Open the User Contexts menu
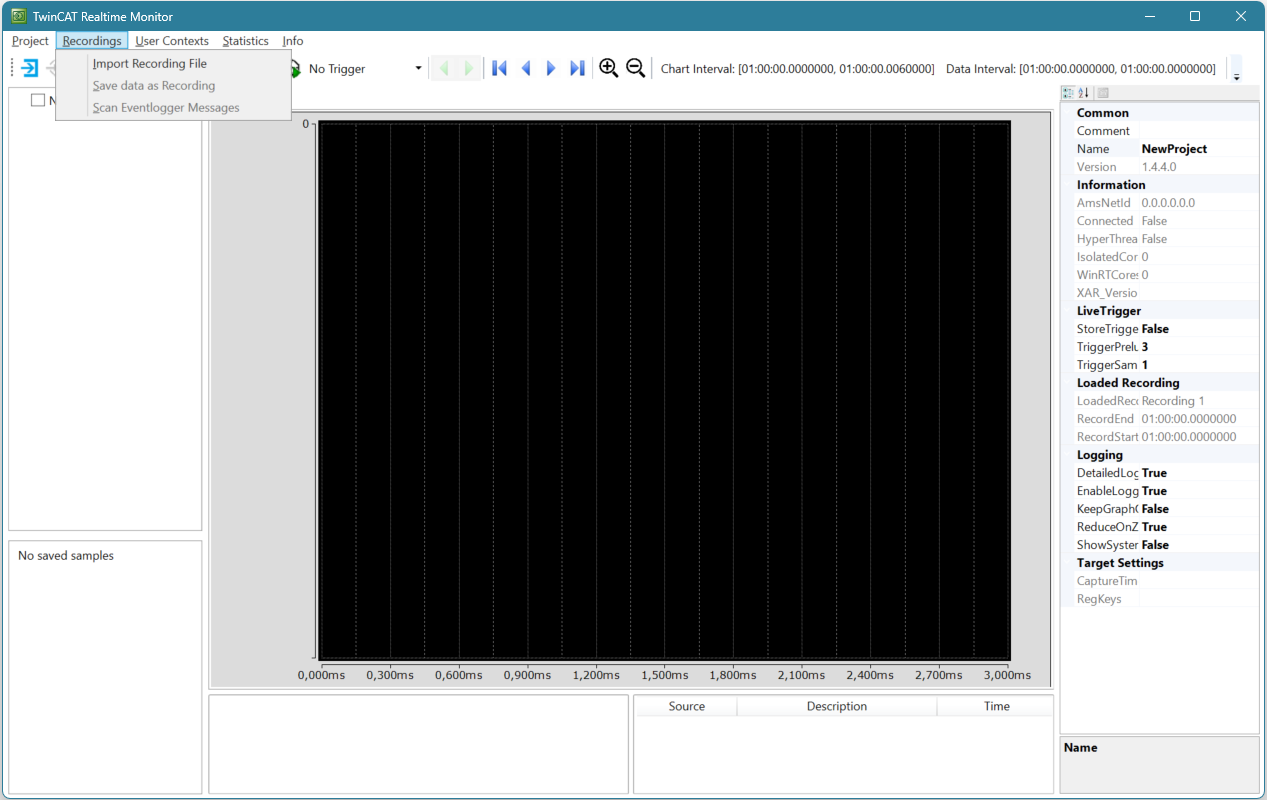1267x800 pixels. click(x=172, y=41)
